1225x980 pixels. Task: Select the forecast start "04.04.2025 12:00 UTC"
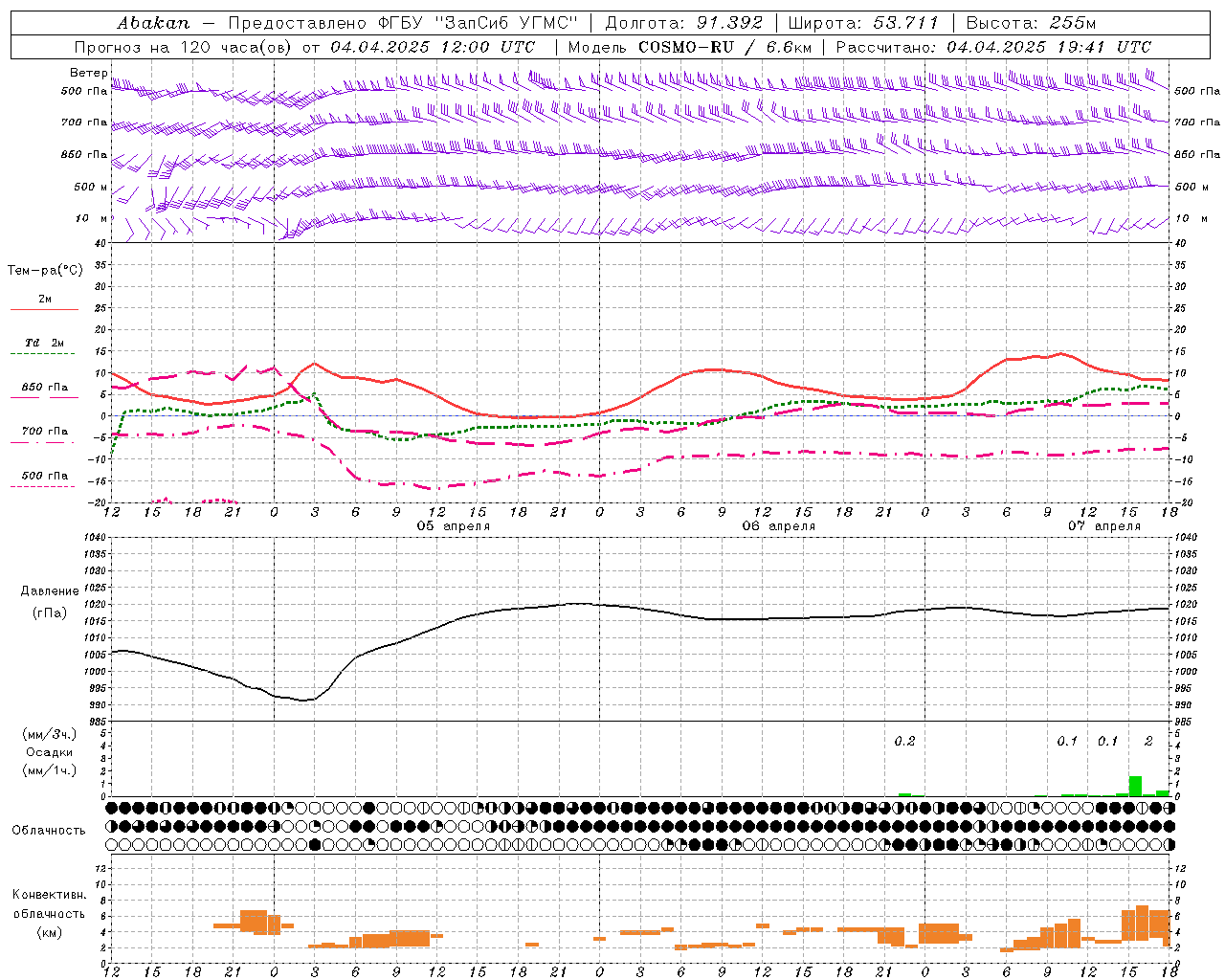(433, 47)
